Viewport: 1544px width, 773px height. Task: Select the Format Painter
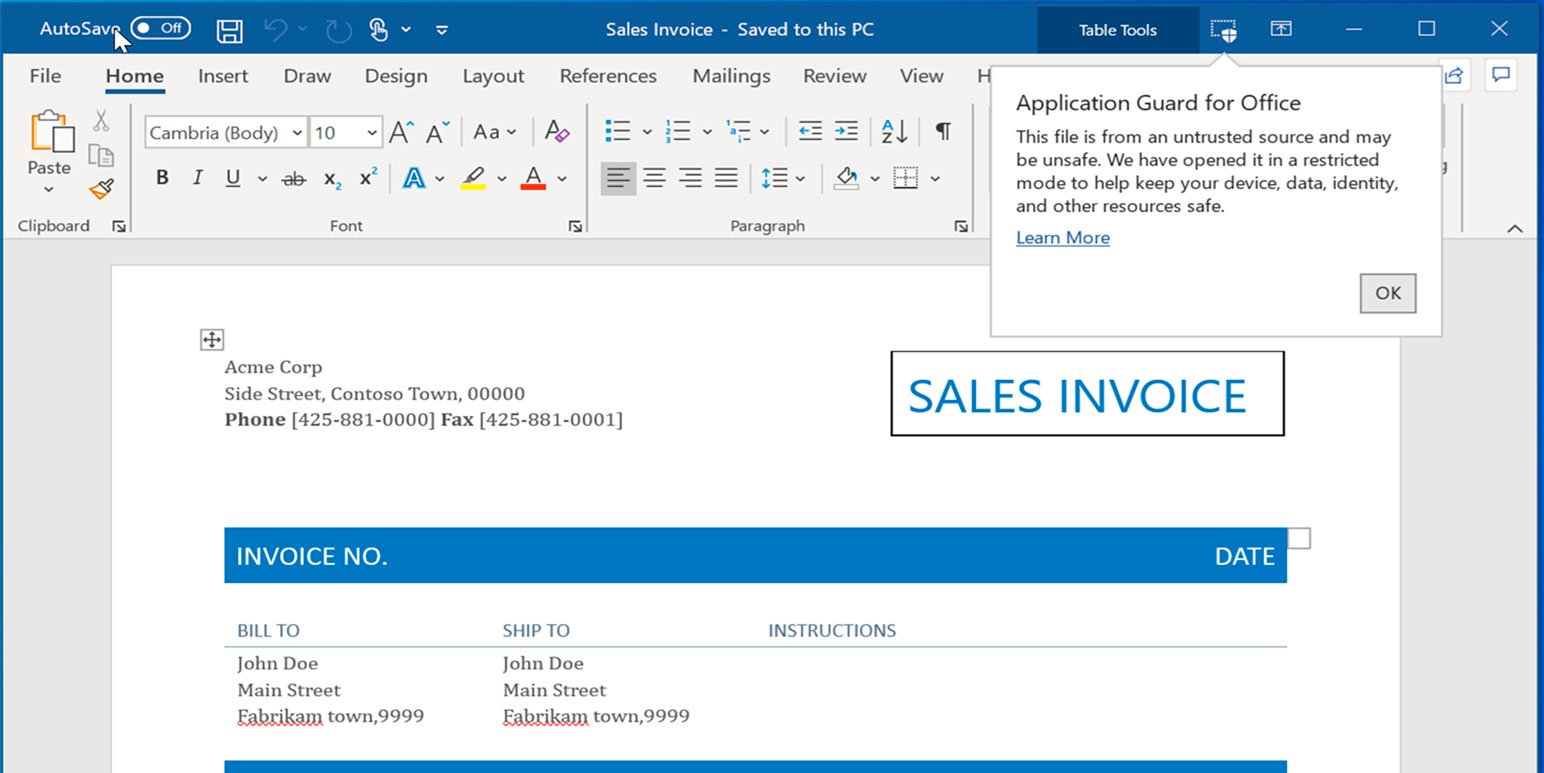pos(100,189)
